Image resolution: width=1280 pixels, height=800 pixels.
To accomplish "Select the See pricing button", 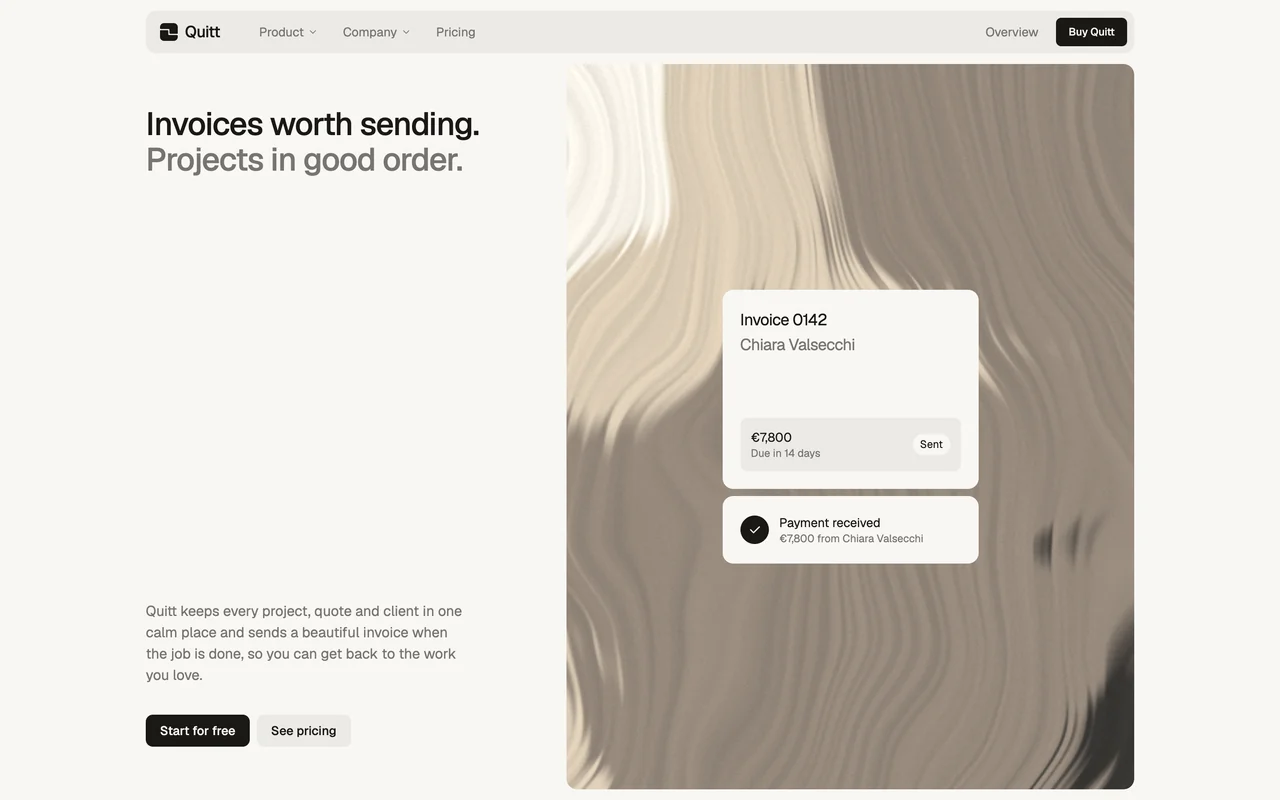I will pos(304,731).
